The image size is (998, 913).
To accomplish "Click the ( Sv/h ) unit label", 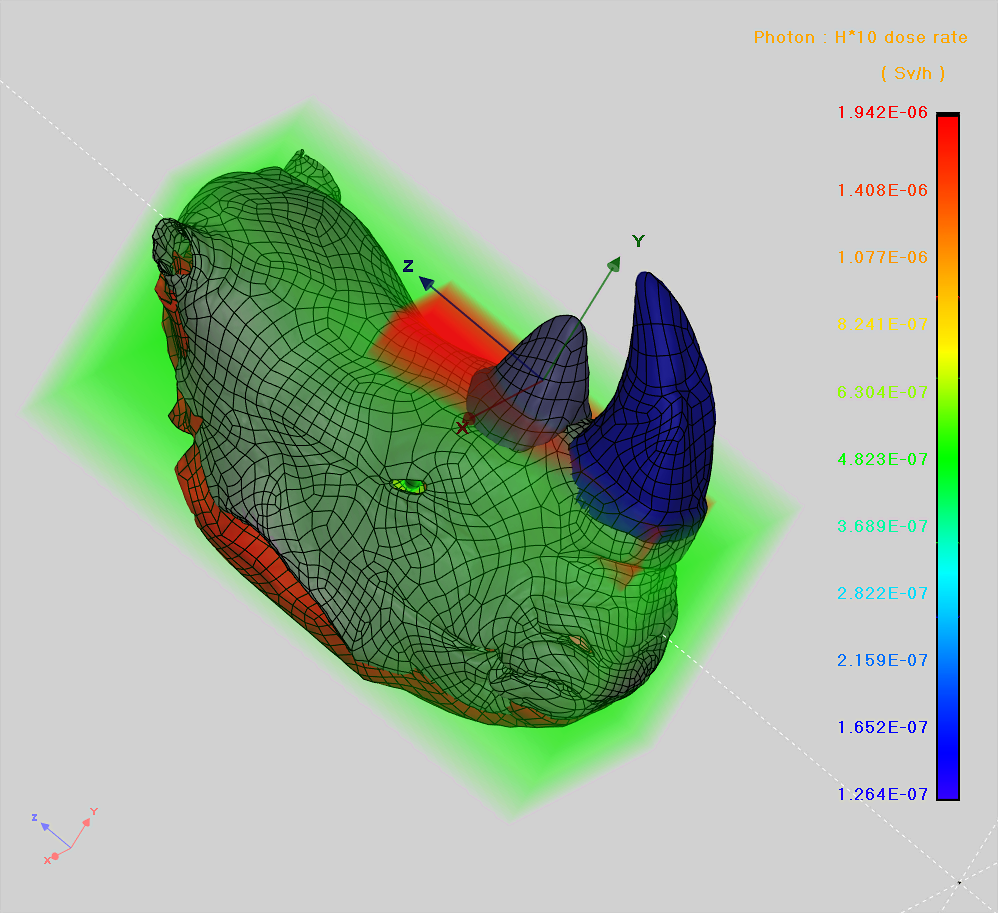I will (x=912, y=73).
